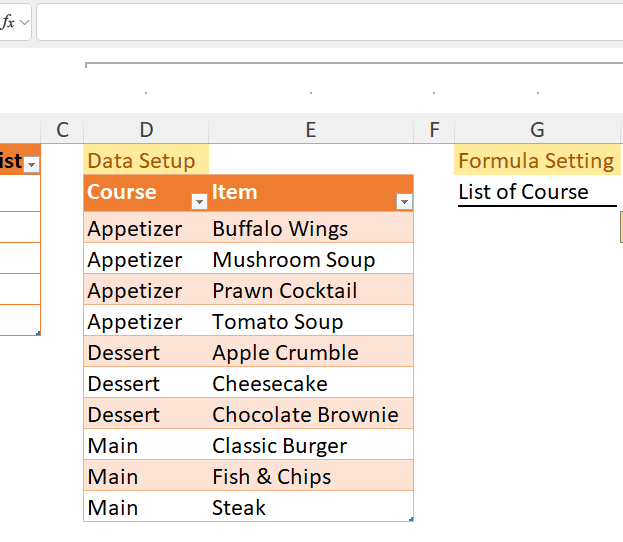Select the Fish & Chips cell
623x542 pixels.
tap(311, 477)
